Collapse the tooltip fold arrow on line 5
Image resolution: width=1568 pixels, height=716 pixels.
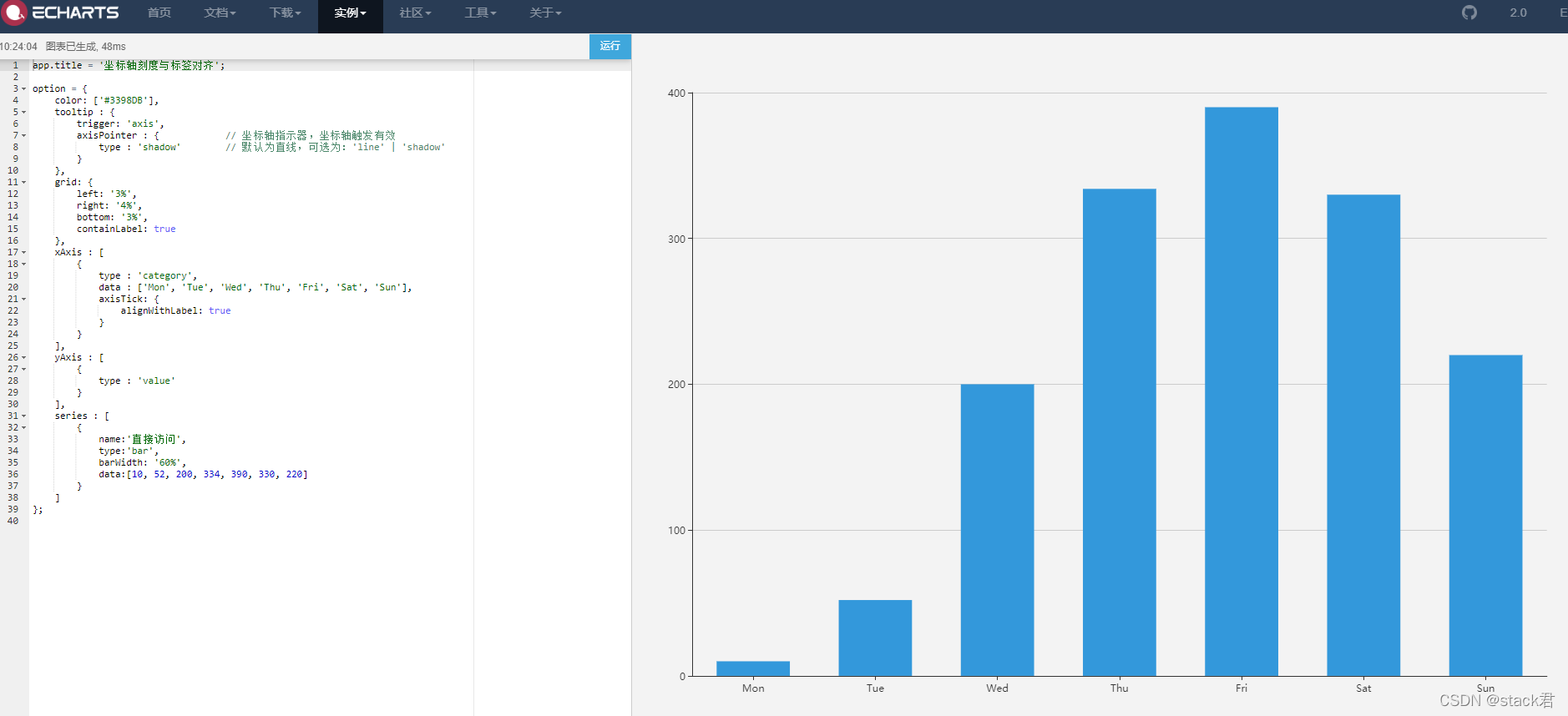point(23,113)
